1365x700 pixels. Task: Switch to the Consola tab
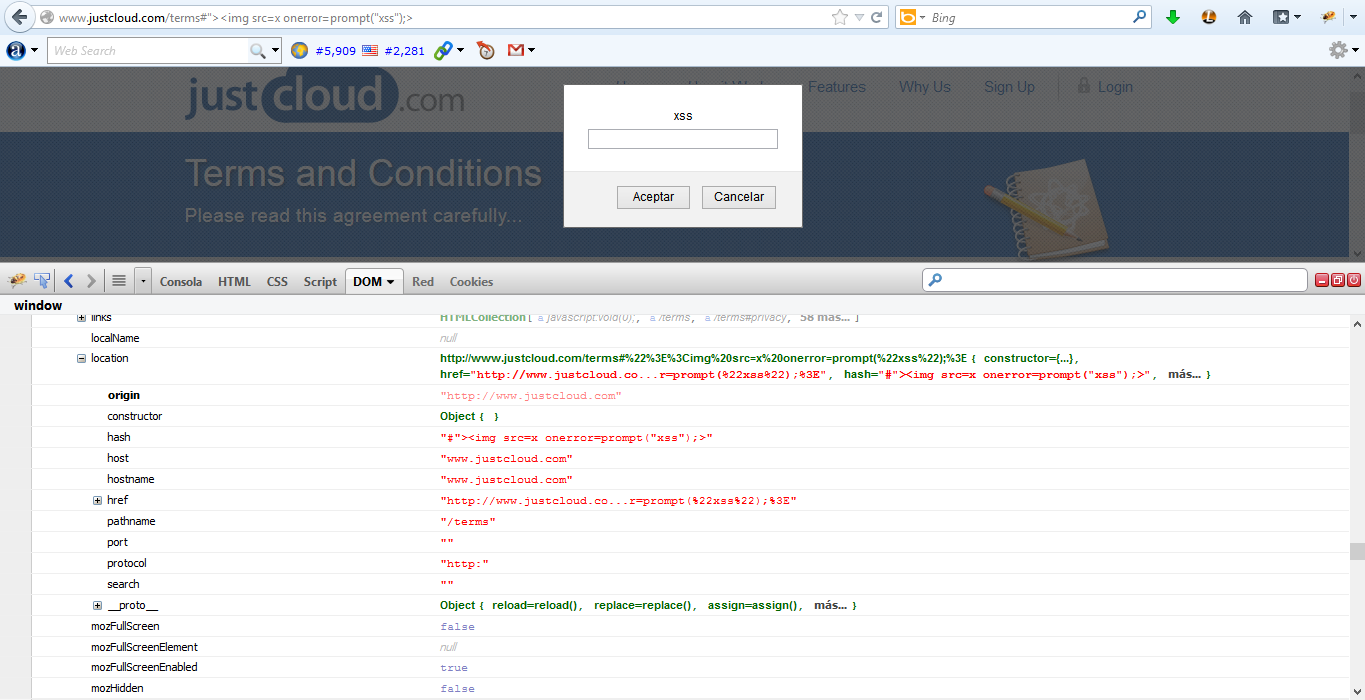point(181,281)
